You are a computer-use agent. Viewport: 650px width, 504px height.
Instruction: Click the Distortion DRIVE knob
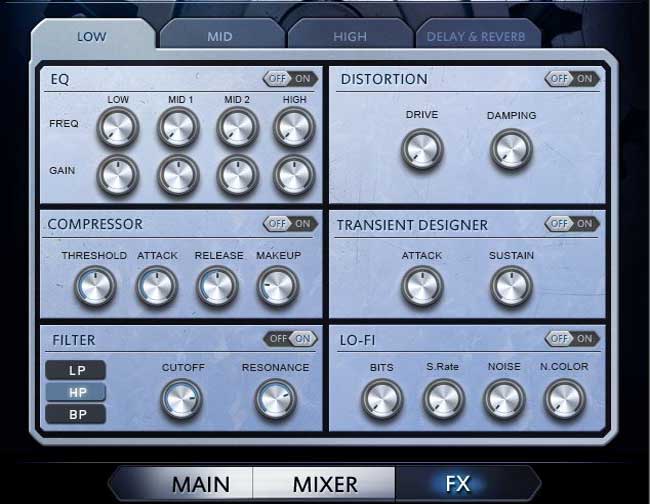tap(422, 149)
